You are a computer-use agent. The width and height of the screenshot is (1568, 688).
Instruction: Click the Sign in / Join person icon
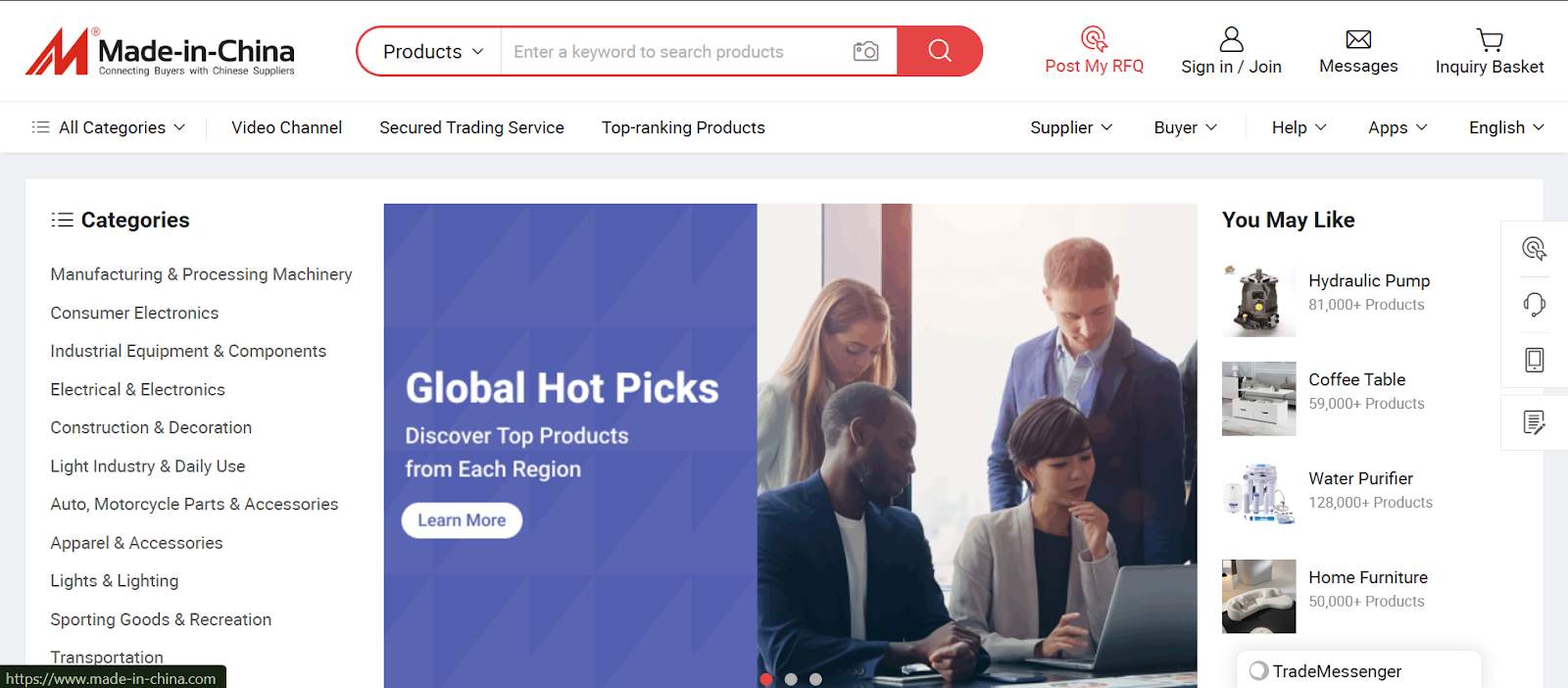(1231, 39)
